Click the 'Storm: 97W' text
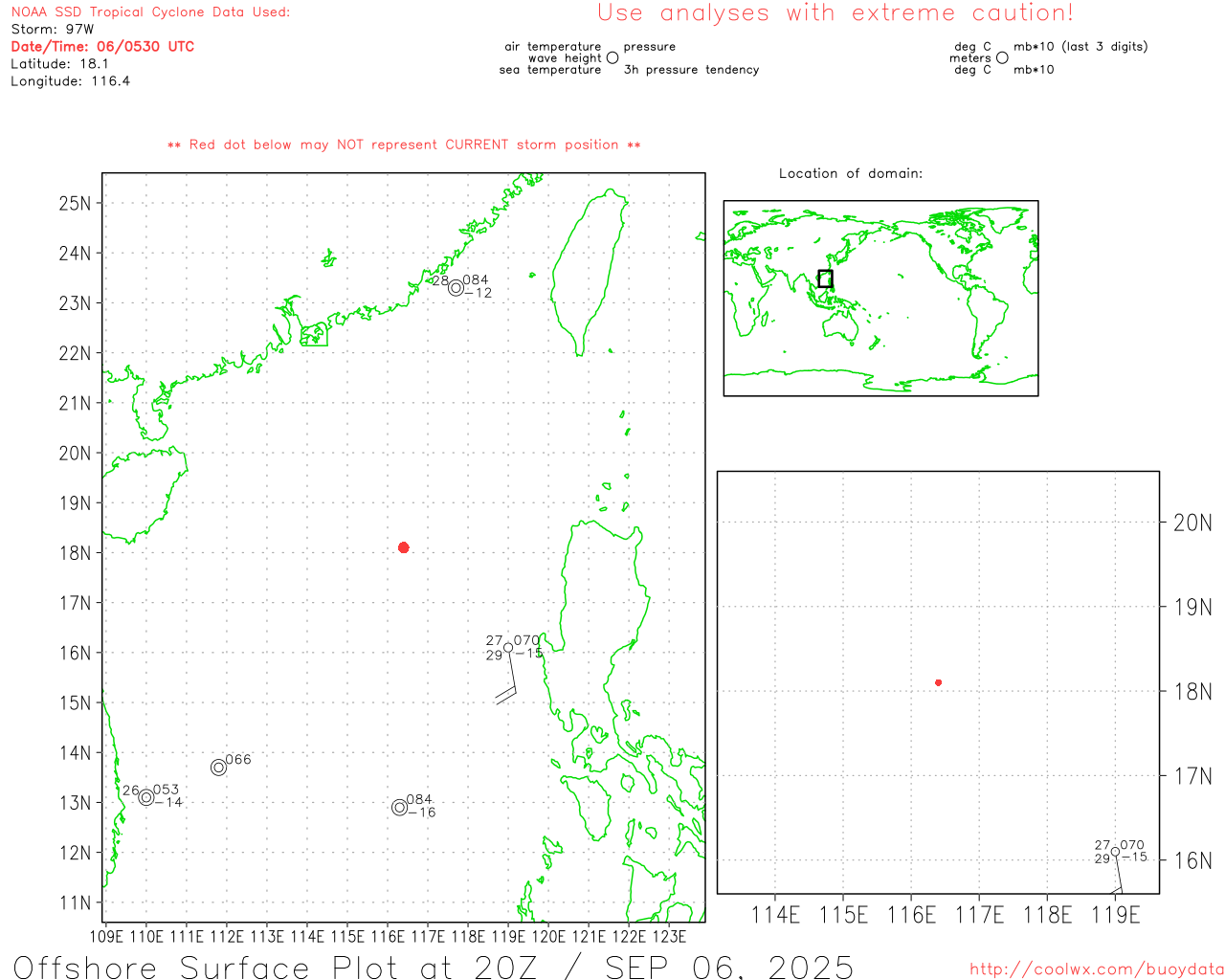1225x980 pixels. [53, 30]
